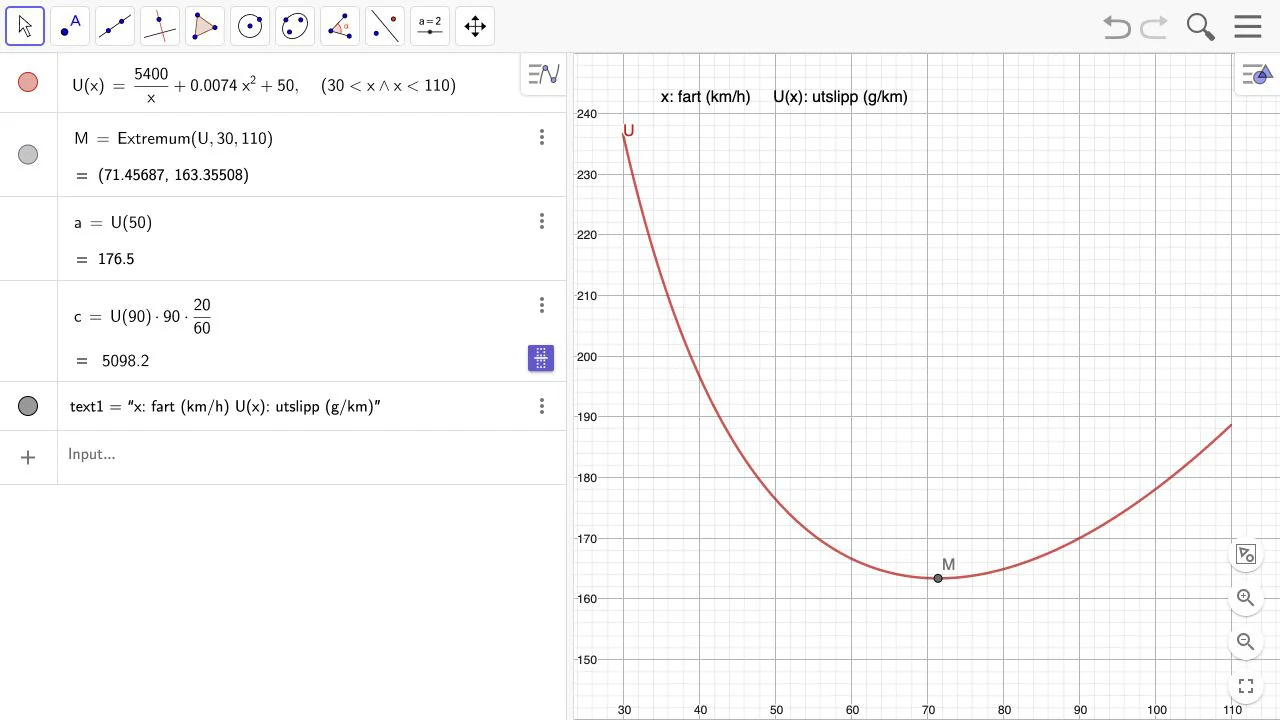
Task: Open options menu for text1 row
Action: point(542,406)
